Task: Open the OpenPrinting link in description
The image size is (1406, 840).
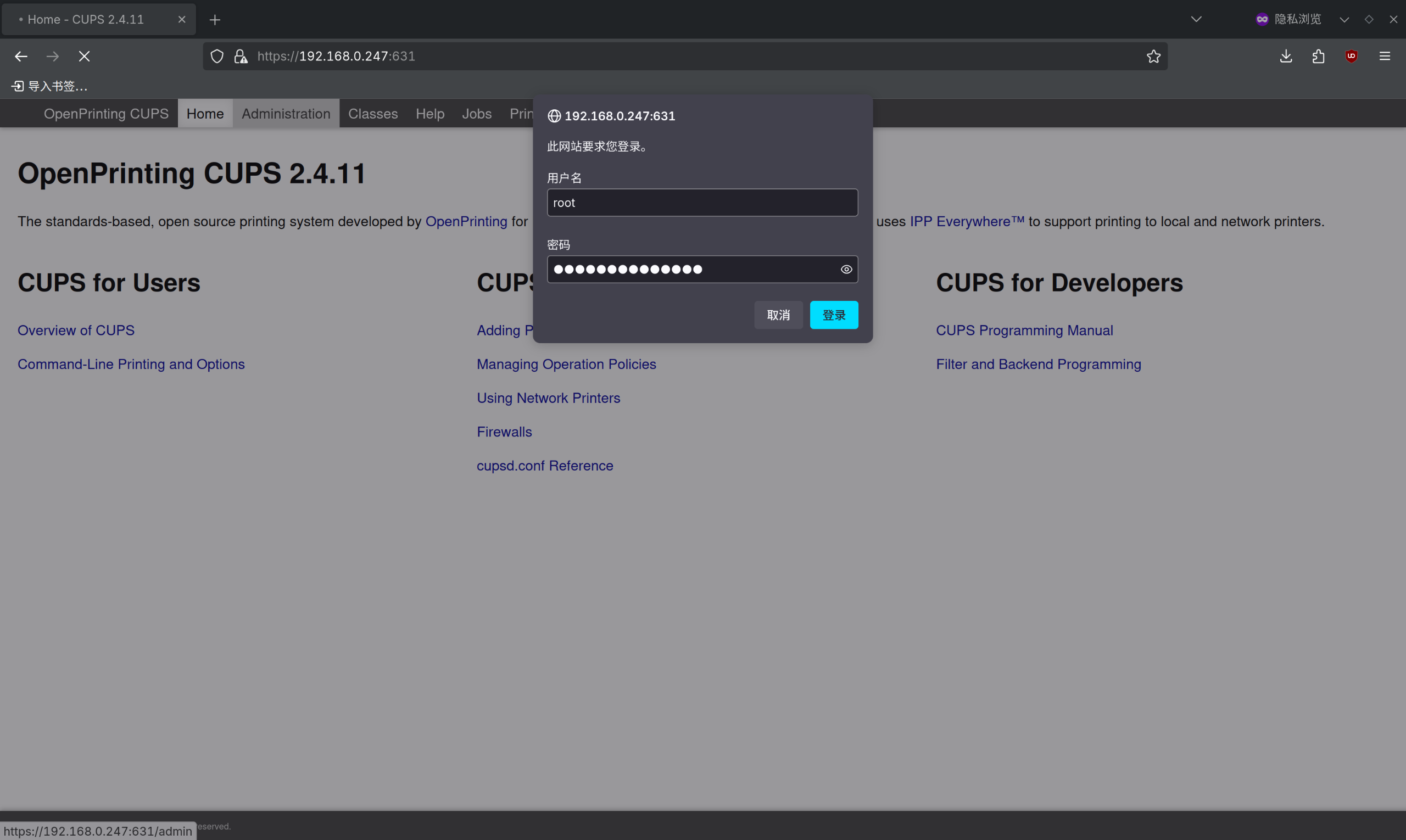Action: 466,221
